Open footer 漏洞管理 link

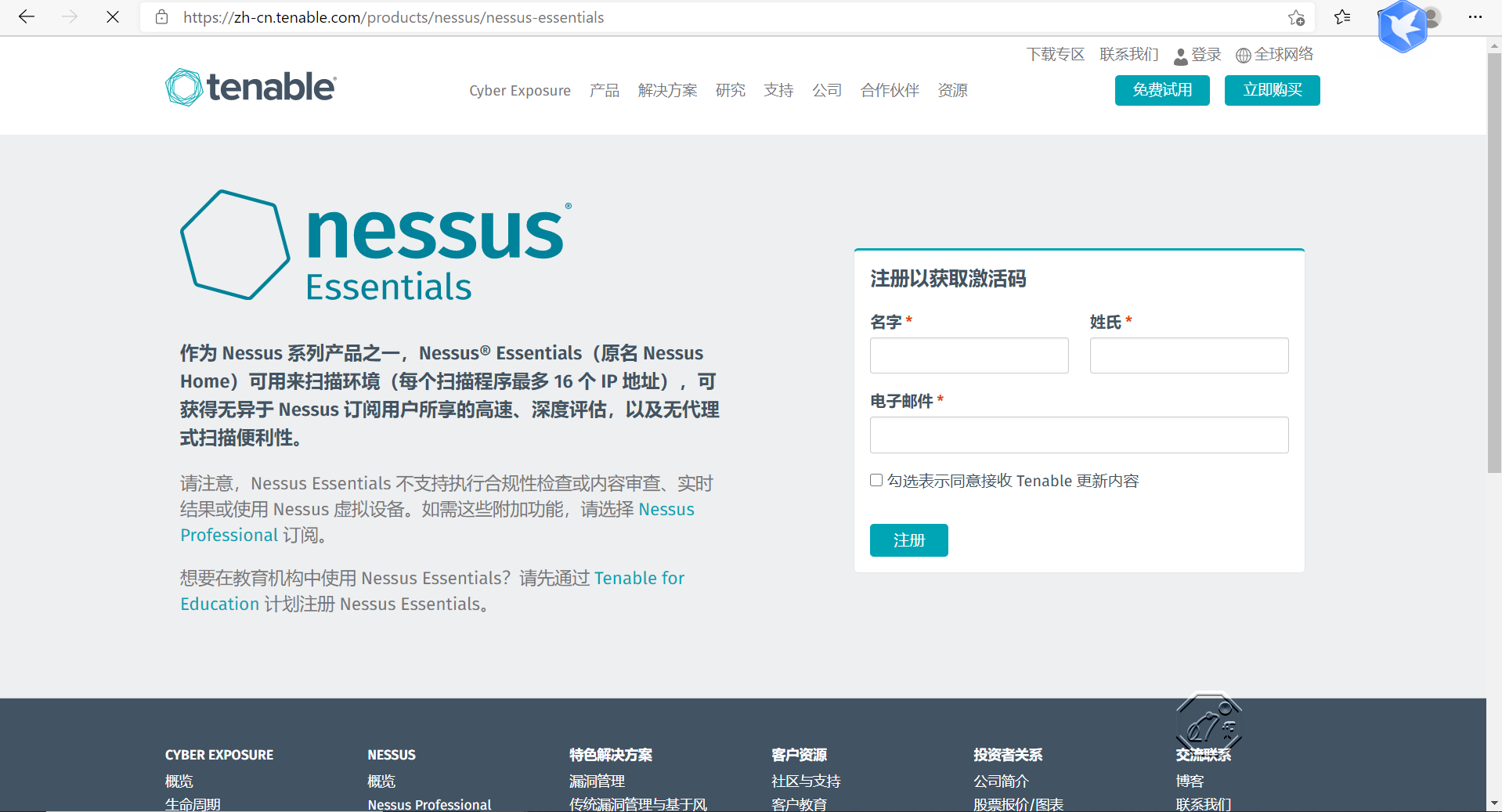pyautogui.click(x=597, y=781)
